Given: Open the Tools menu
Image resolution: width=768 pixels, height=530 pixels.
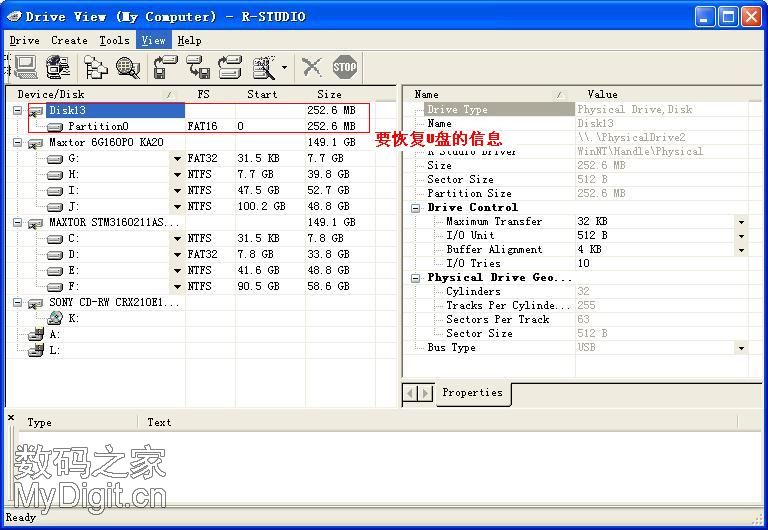Looking at the screenshot, I should point(115,41).
